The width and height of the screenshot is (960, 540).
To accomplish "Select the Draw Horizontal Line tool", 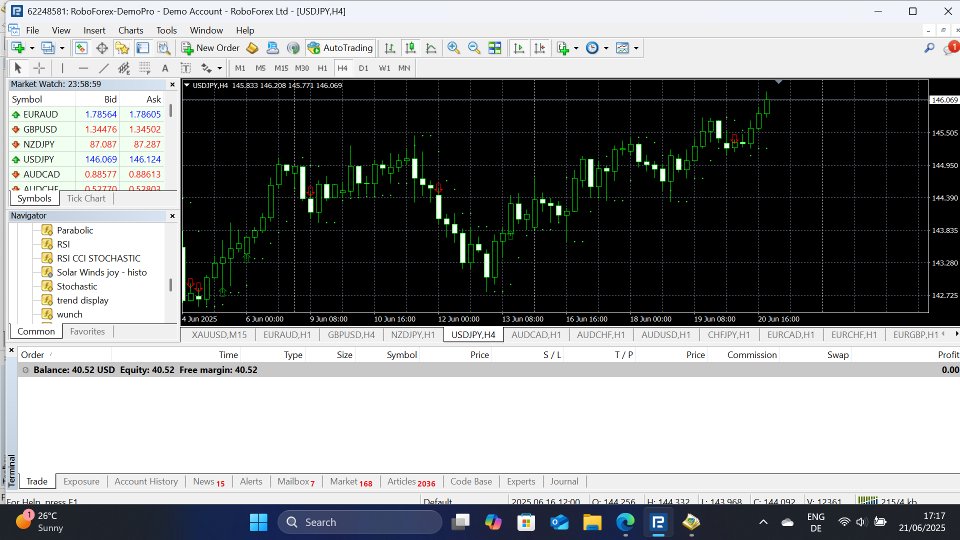I will tap(83, 68).
